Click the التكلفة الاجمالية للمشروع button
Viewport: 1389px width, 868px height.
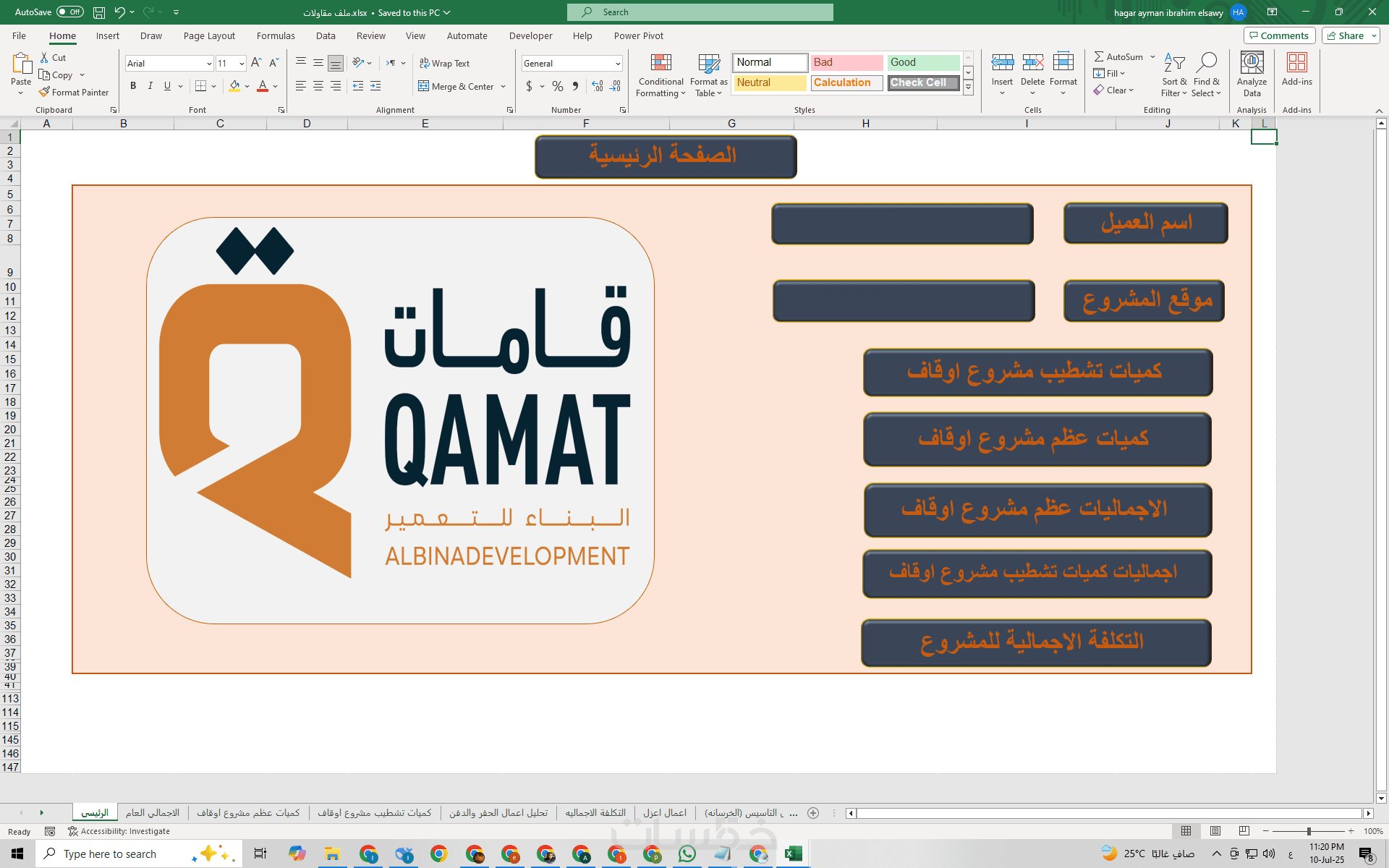[1035, 642]
